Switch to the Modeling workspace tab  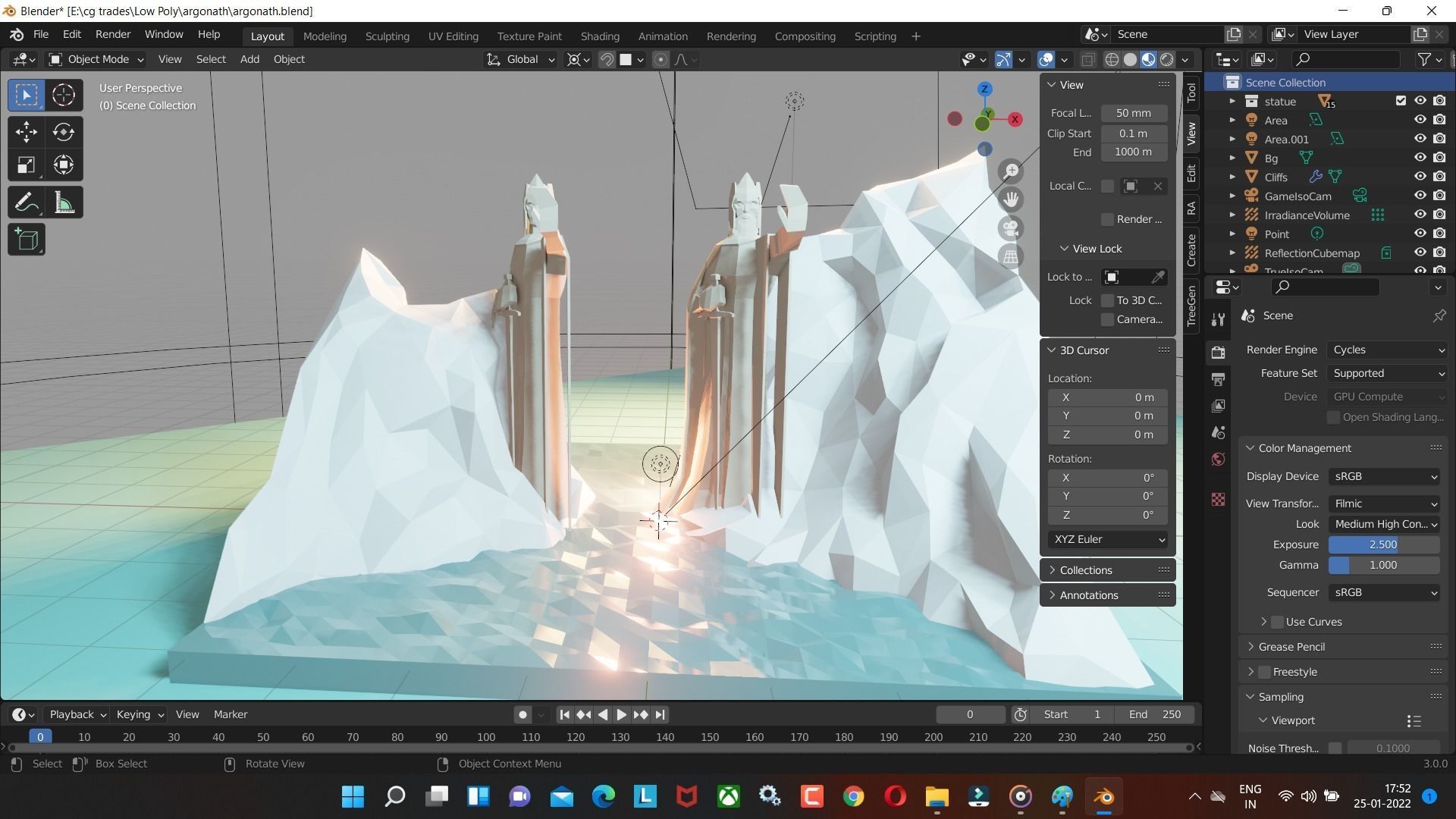325,36
